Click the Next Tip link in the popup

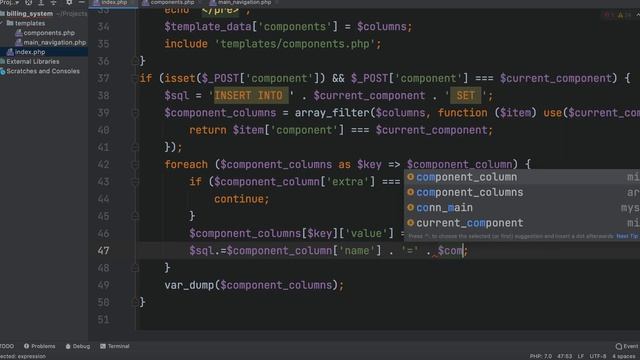(627, 236)
